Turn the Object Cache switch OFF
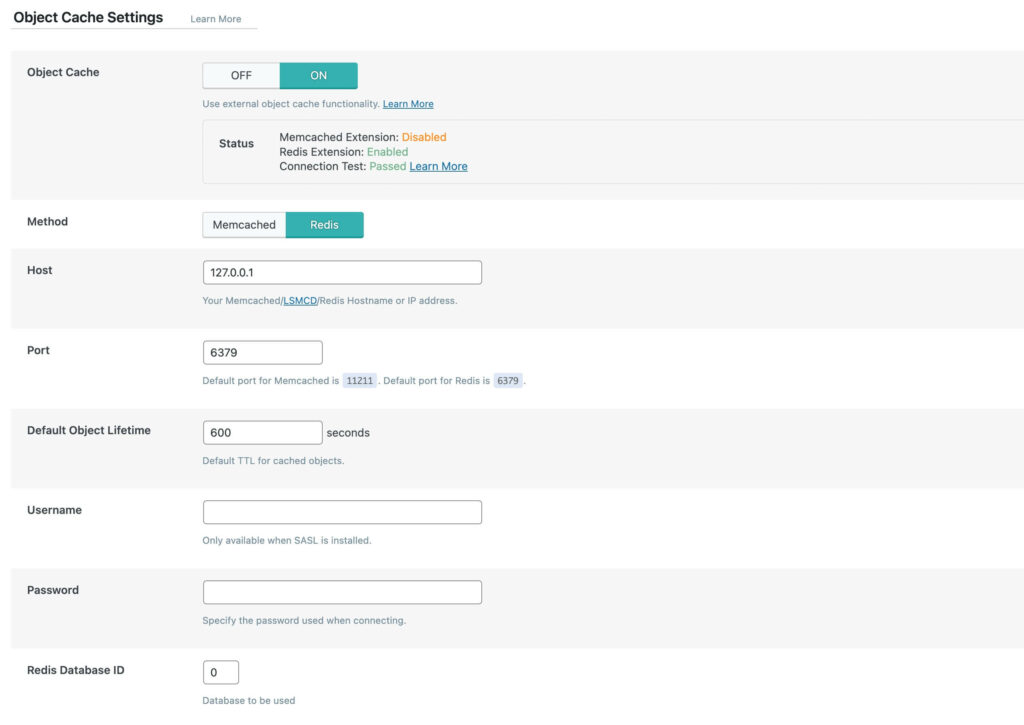 click(240, 75)
